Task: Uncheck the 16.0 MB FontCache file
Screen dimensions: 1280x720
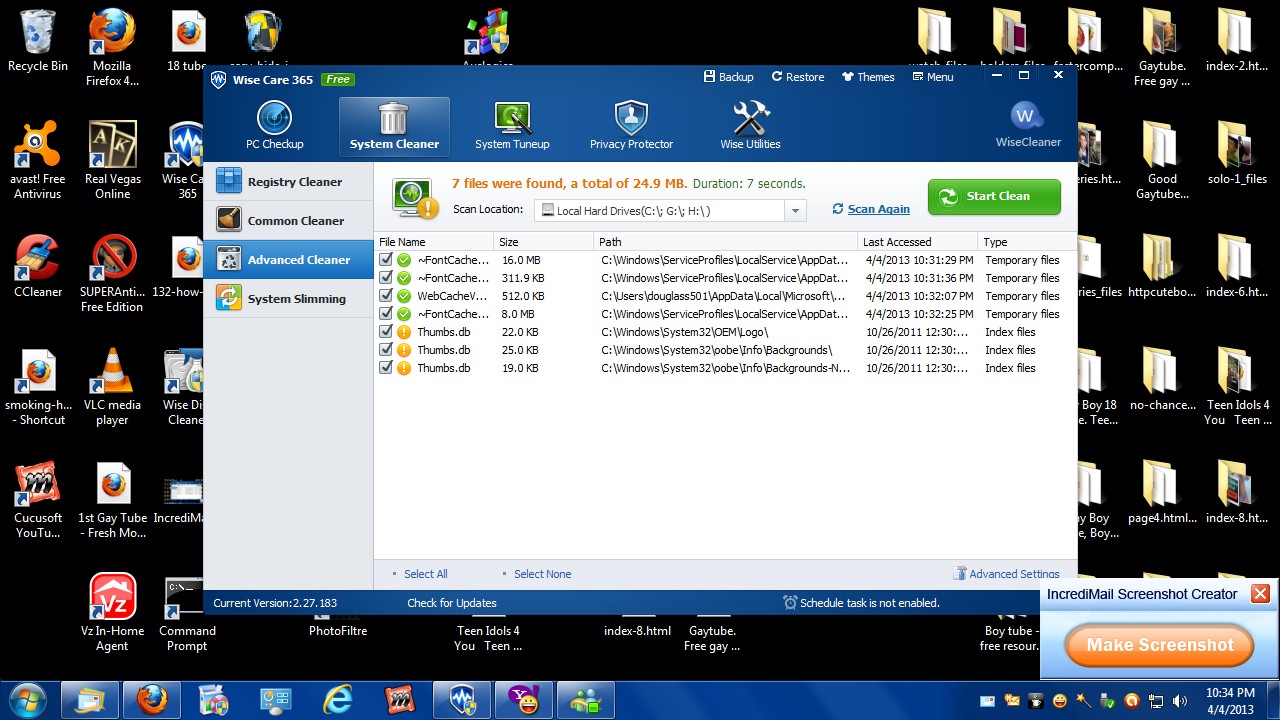Action: click(386, 260)
